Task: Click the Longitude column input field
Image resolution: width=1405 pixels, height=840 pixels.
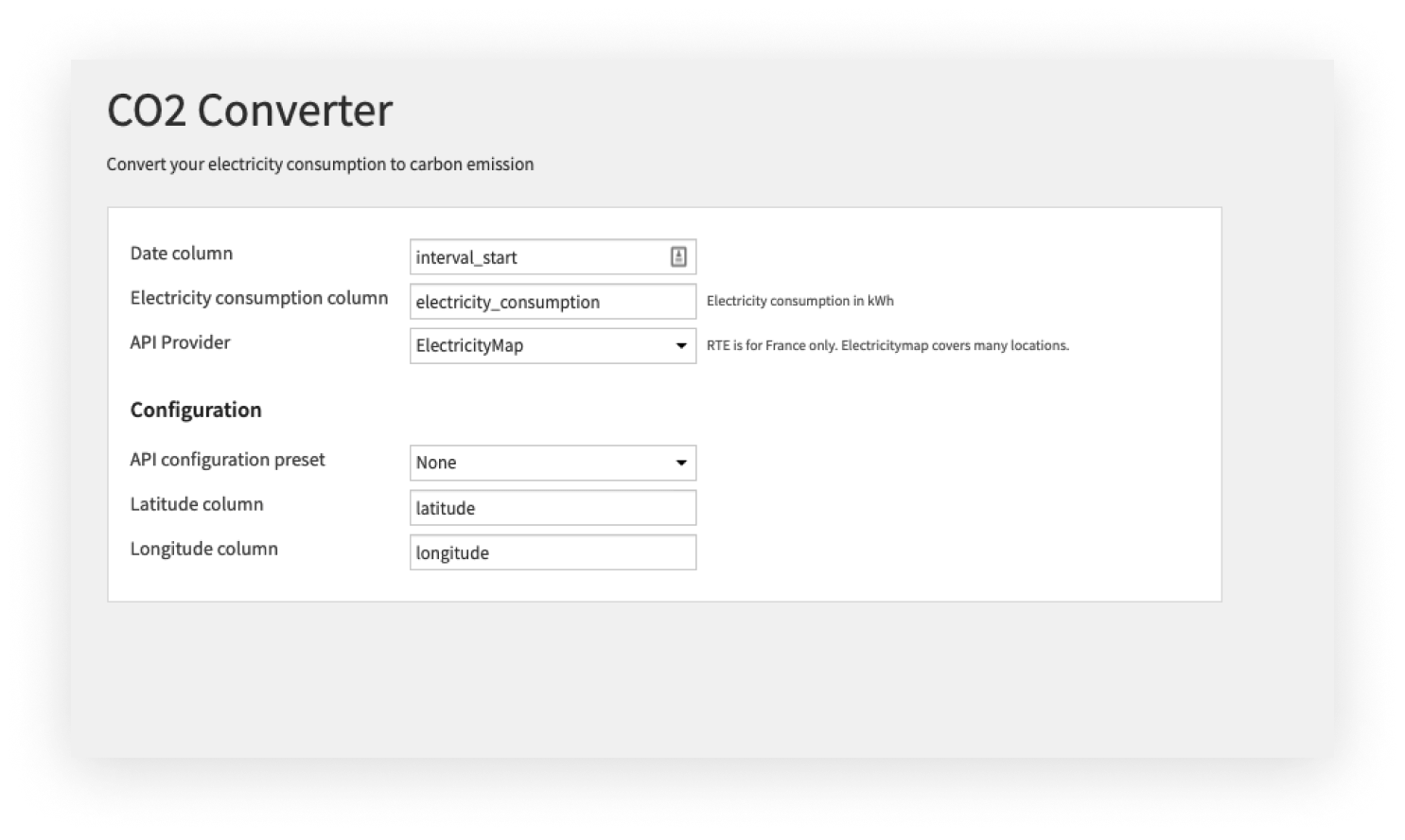Action: (553, 552)
